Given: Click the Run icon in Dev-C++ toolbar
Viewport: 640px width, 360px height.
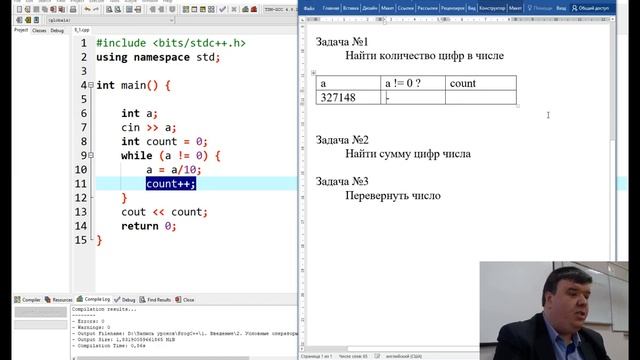Looking at the screenshot, I should 194,9.
